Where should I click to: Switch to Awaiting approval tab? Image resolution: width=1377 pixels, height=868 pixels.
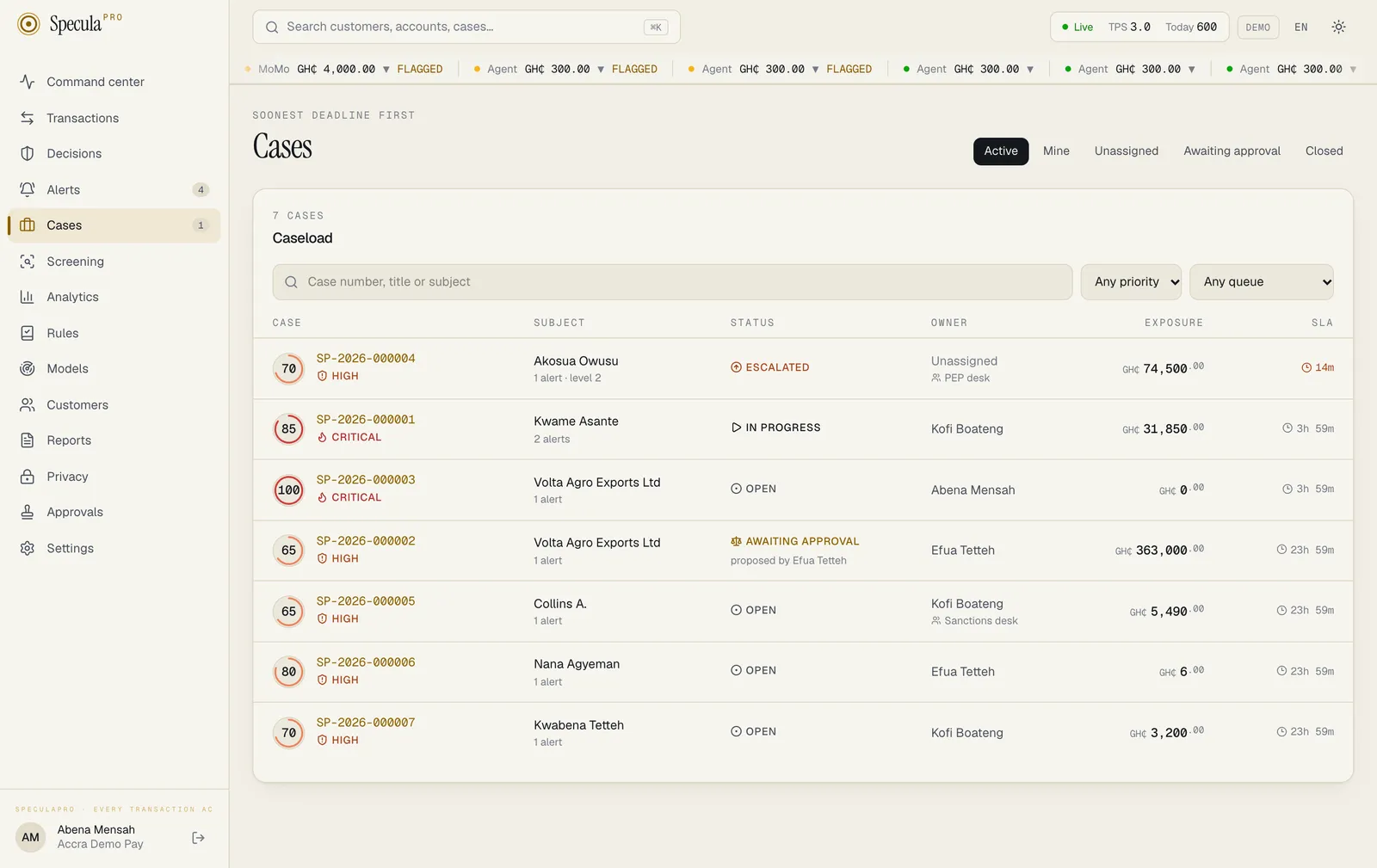(1232, 151)
